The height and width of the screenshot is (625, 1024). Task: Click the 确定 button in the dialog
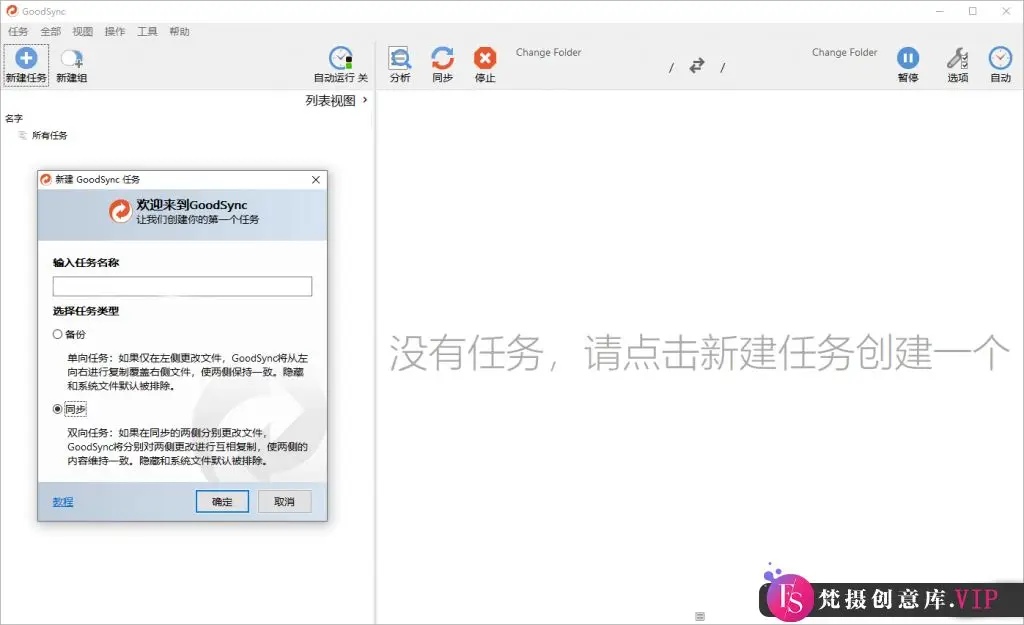(x=222, y=502)
